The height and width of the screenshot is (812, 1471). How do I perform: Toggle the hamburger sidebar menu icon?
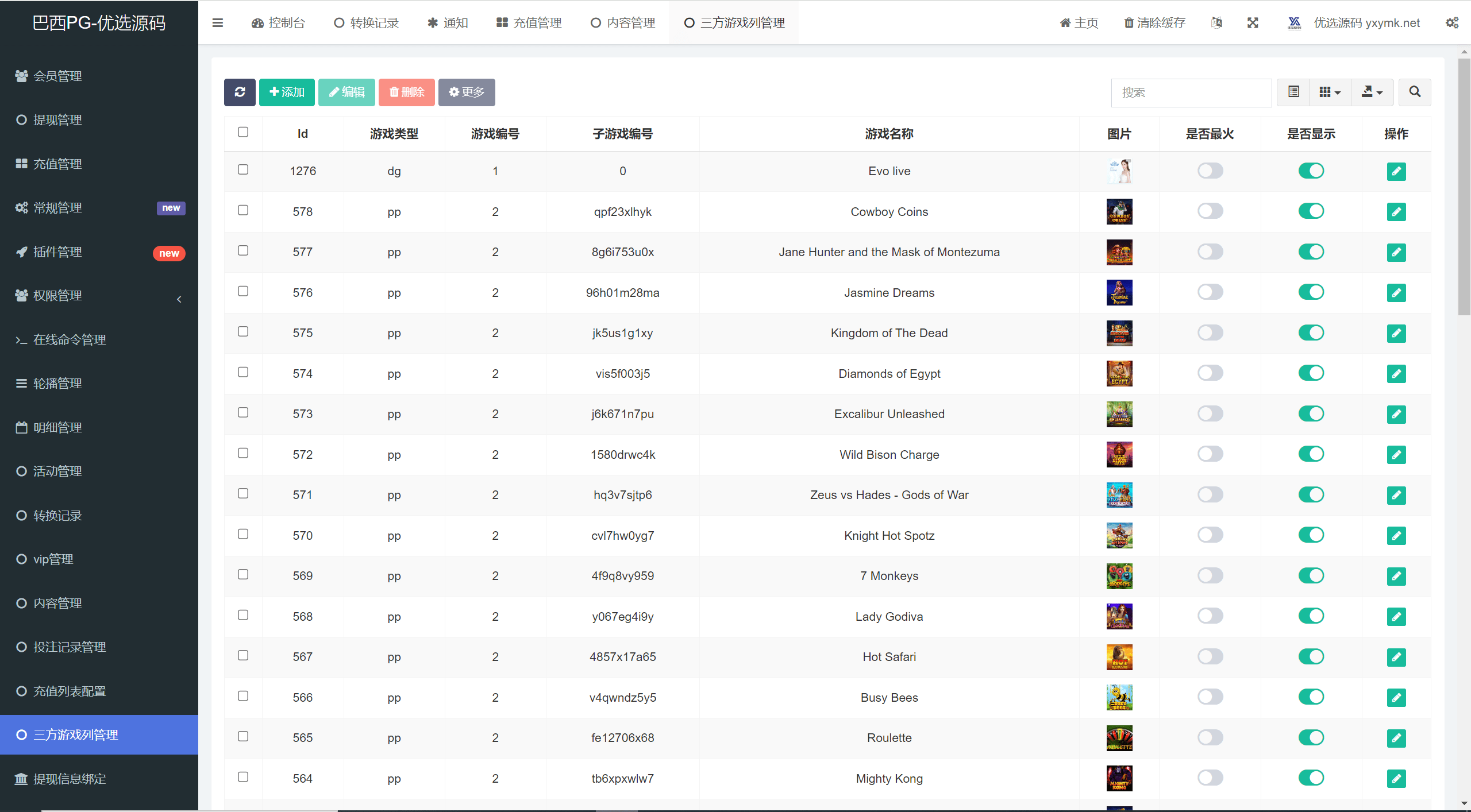coord(218,23)
